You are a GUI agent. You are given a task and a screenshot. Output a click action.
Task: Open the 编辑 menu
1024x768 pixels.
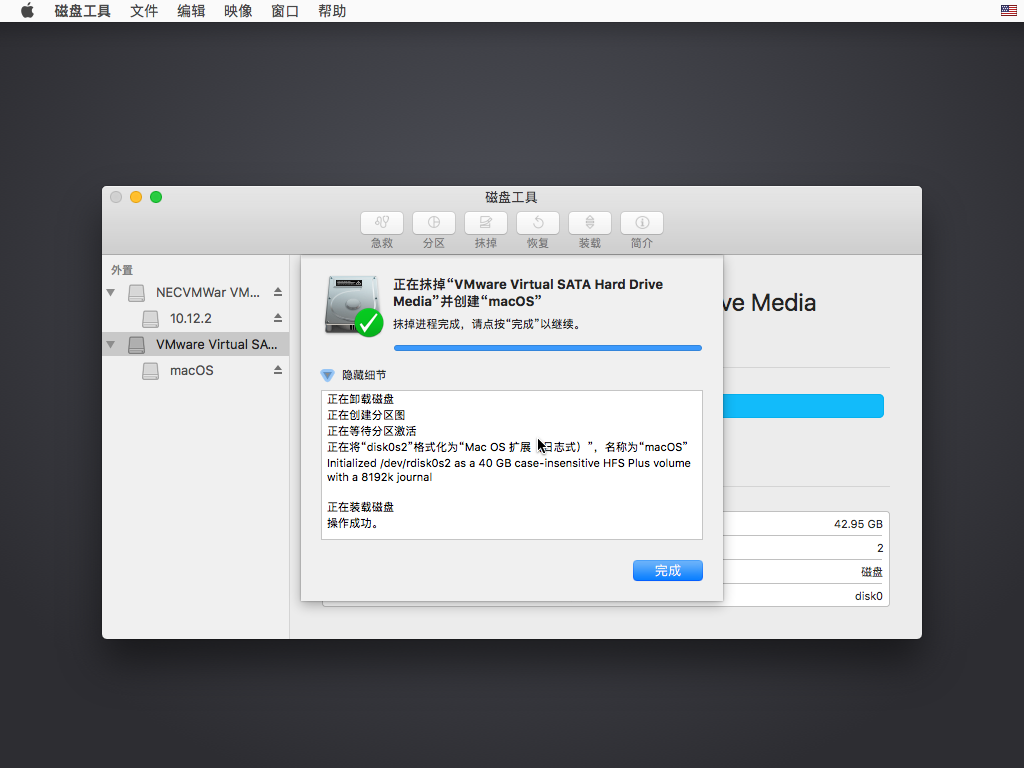pos(191,11)
